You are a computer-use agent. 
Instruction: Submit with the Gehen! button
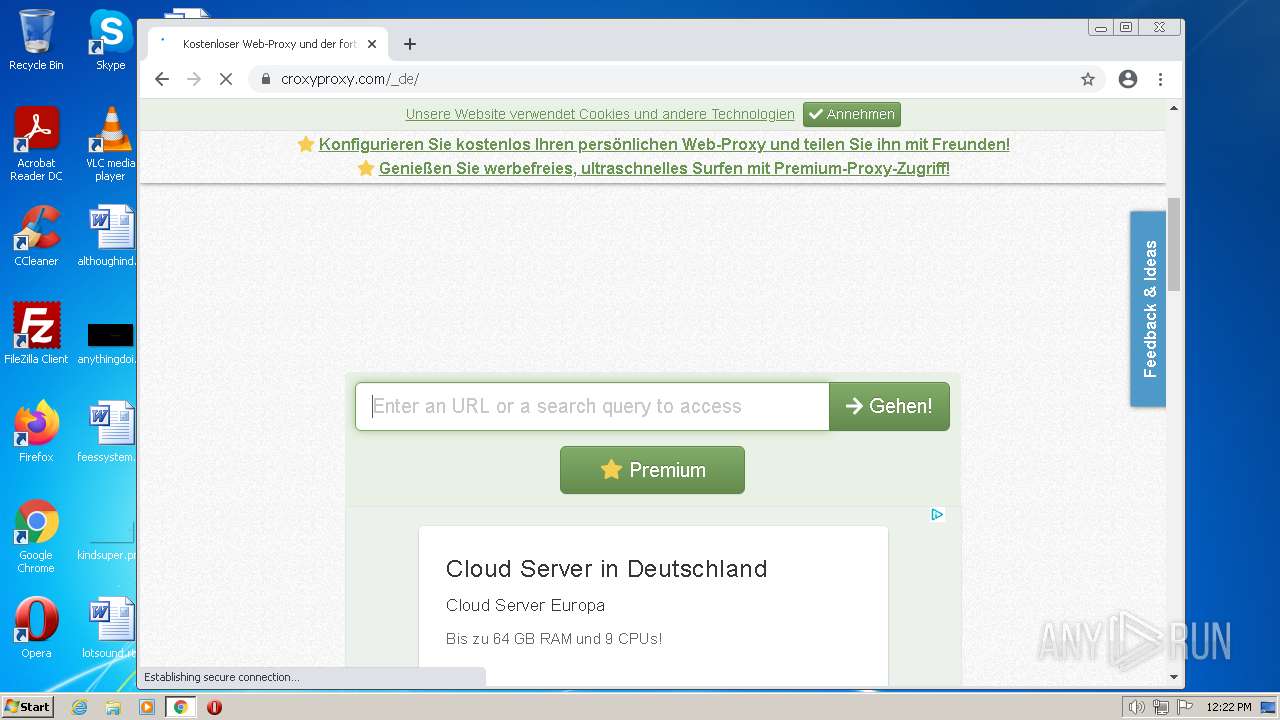[889, 406]
